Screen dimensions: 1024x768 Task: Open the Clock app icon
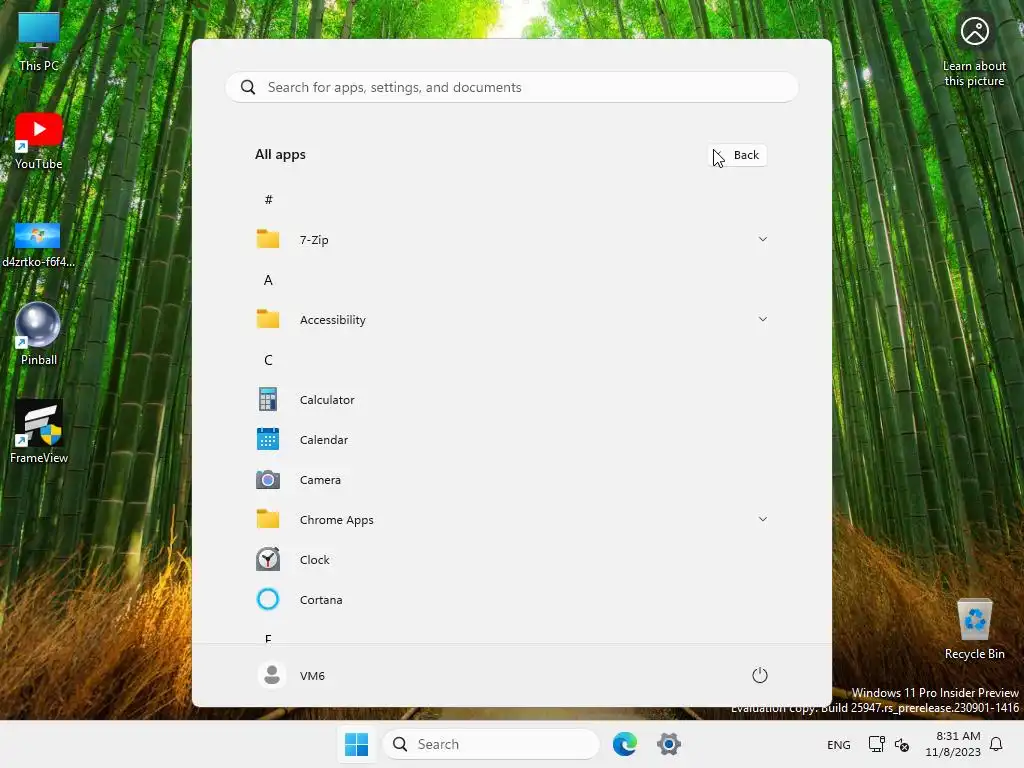point(268,560)
